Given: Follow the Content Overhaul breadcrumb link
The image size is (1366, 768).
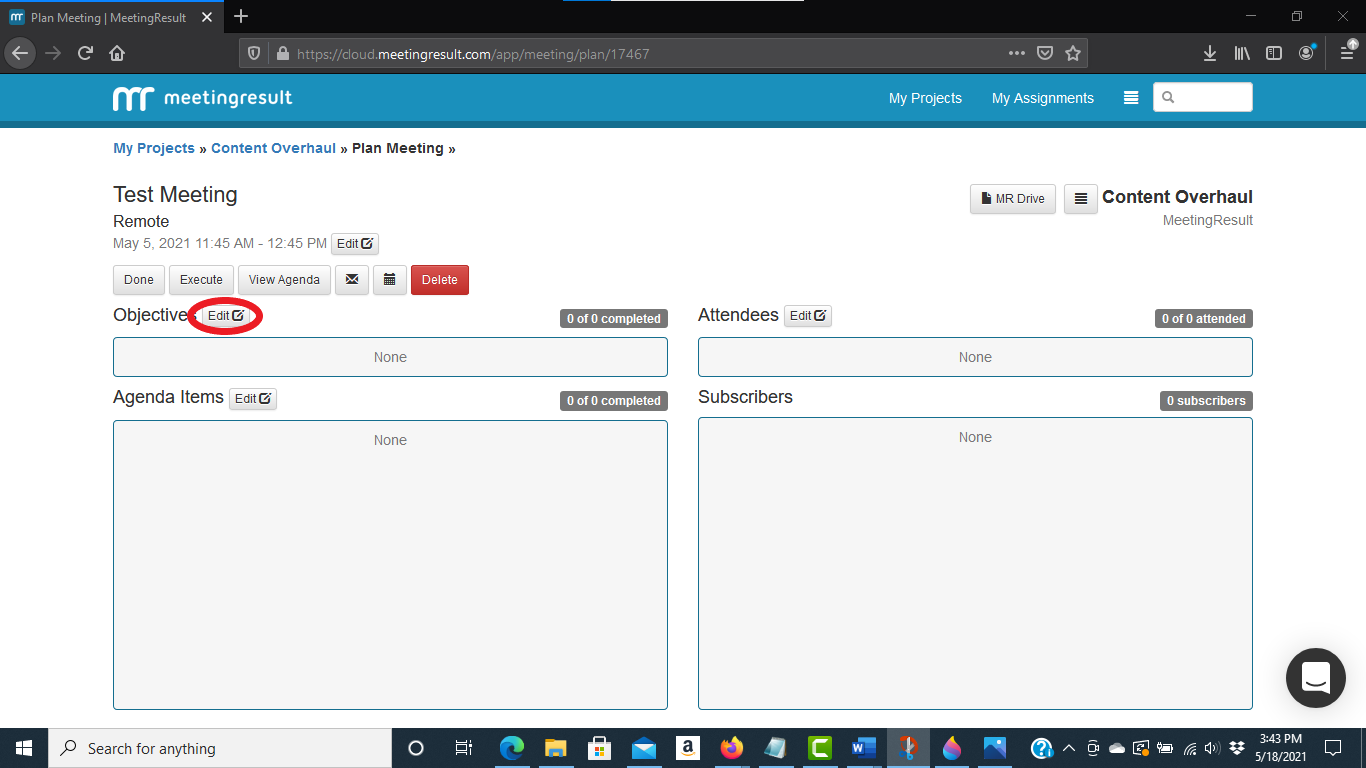Looking at the screenshot, I should point(273,148).
